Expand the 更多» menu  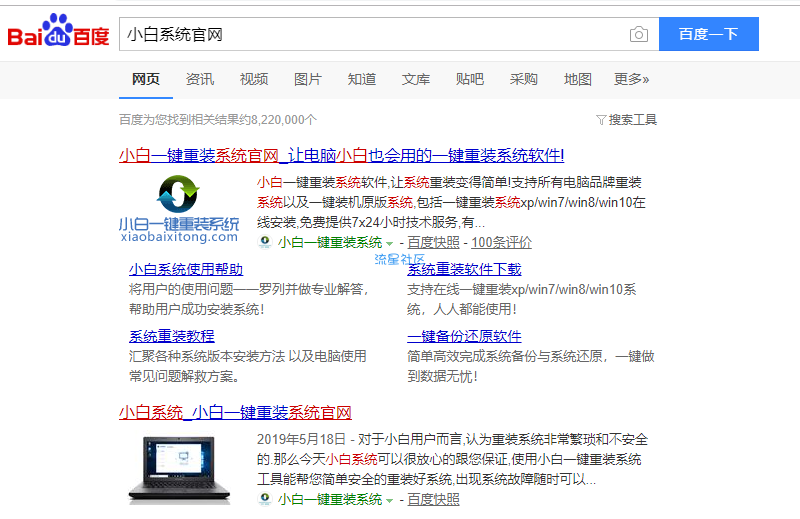coord(632,79)
